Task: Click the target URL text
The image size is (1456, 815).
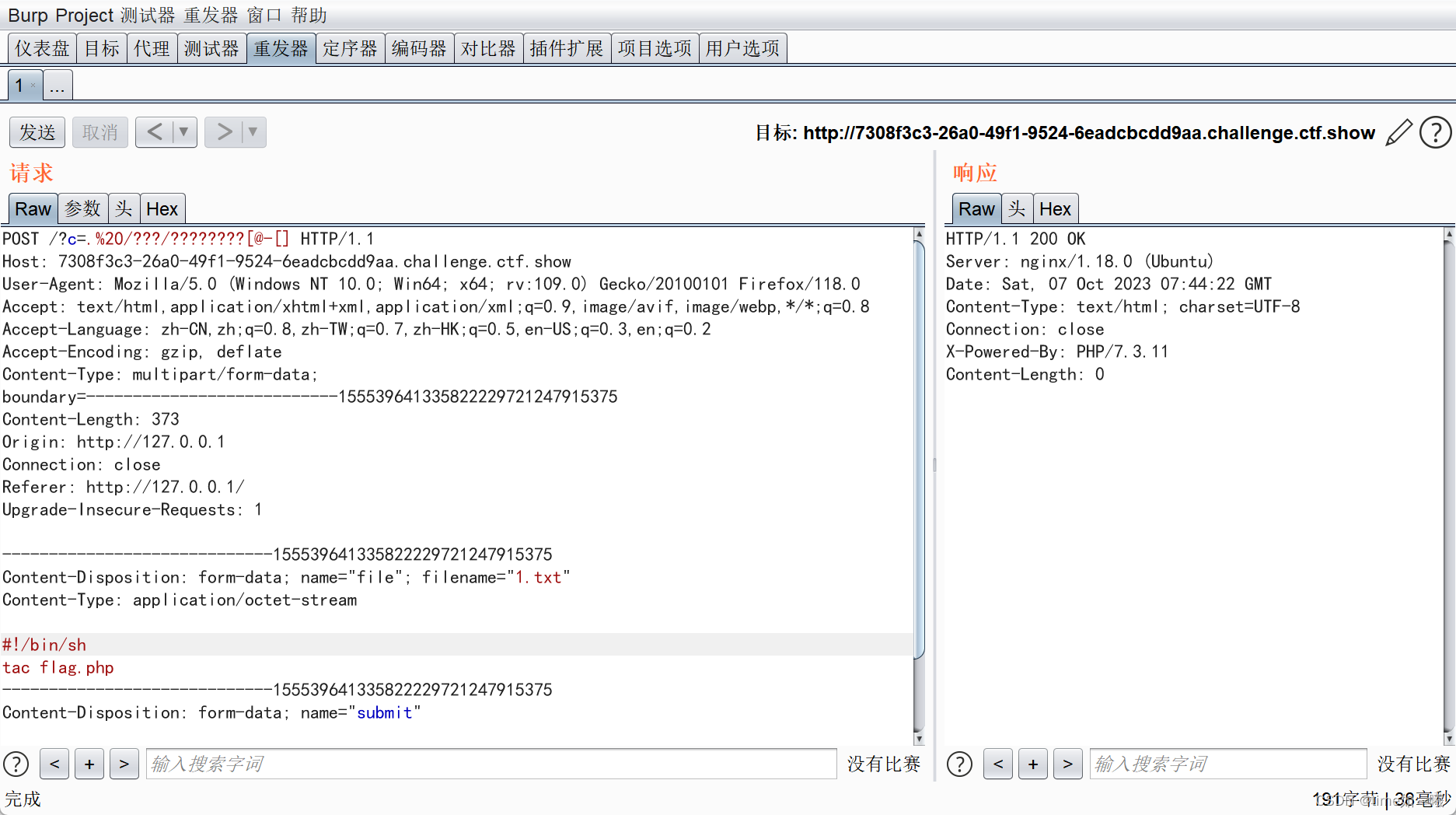Action: pyautogui.click(x=1089, y=133)
